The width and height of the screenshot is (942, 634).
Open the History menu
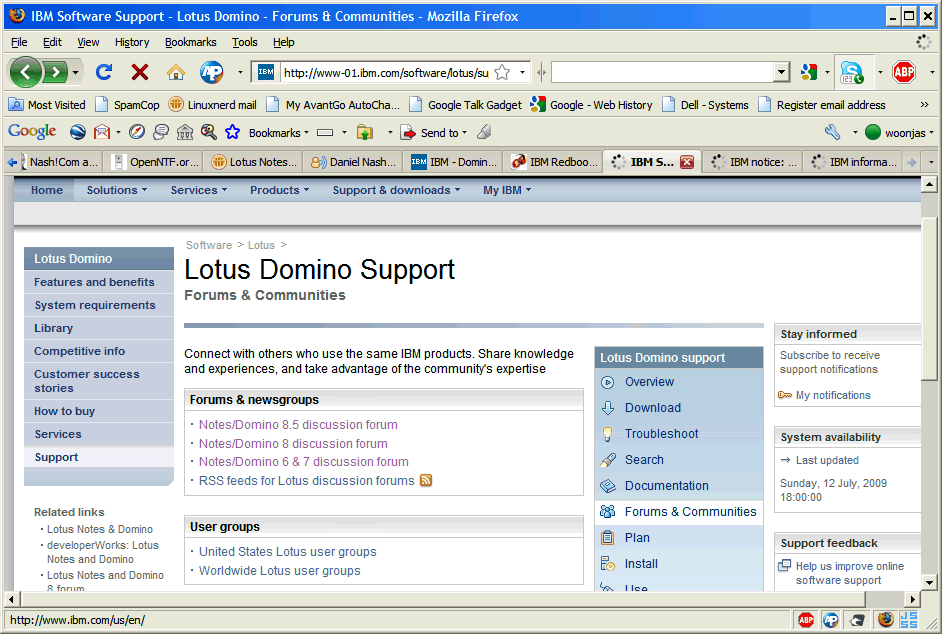[132, 42]
